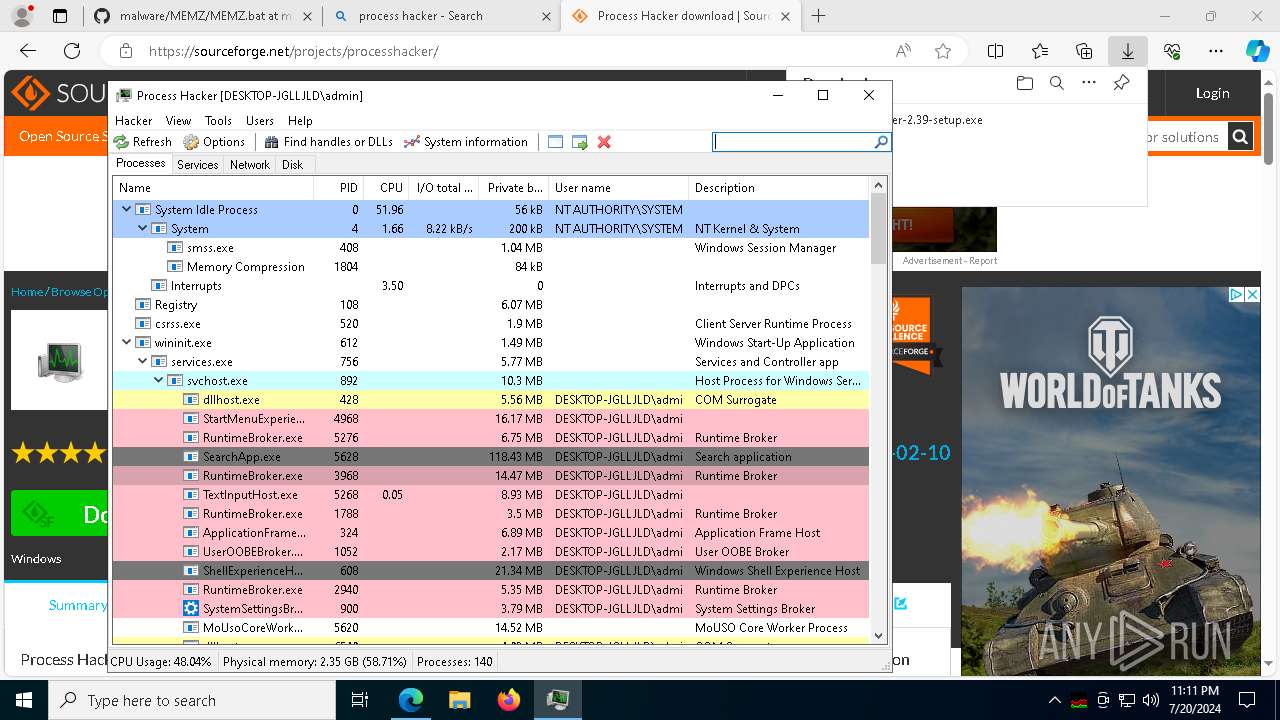Image resolution: width=1280 pixels, height=720 pixels.
Task: Click the magnifier in the process search box
Action: [881, 142]
